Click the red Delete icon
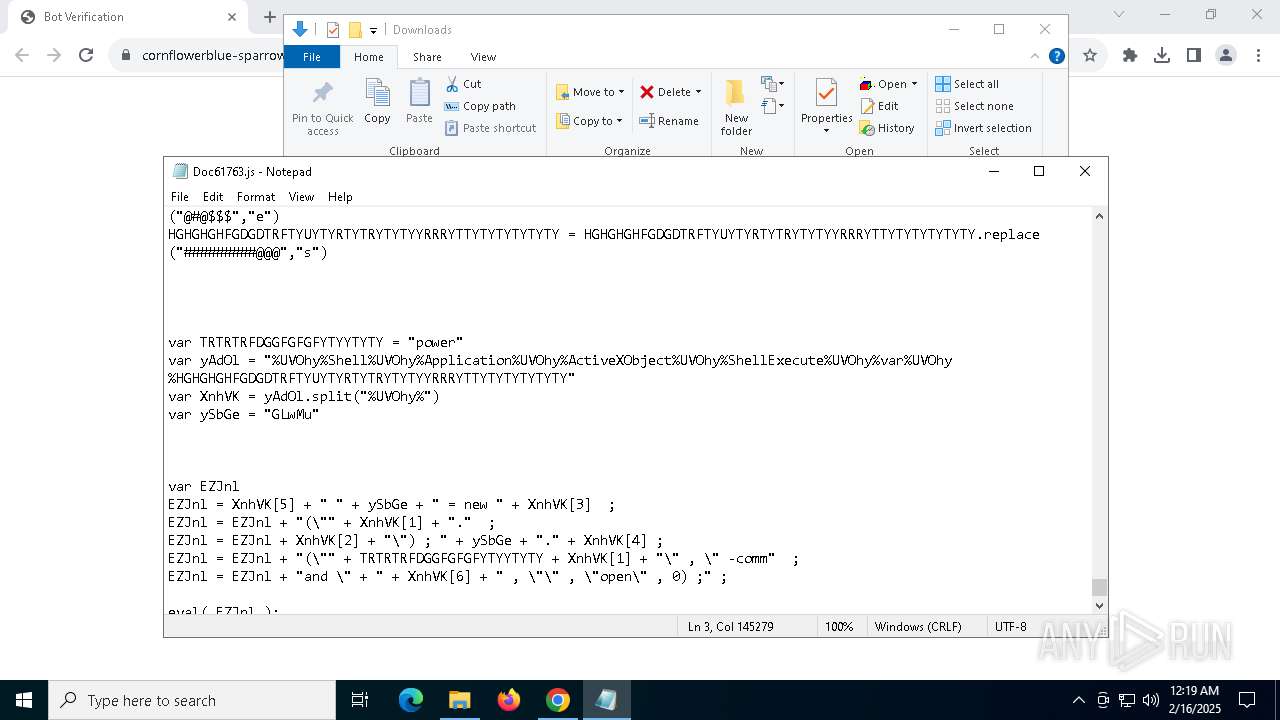This screenshot has height=720, width=1280. (x=647, y=92)
